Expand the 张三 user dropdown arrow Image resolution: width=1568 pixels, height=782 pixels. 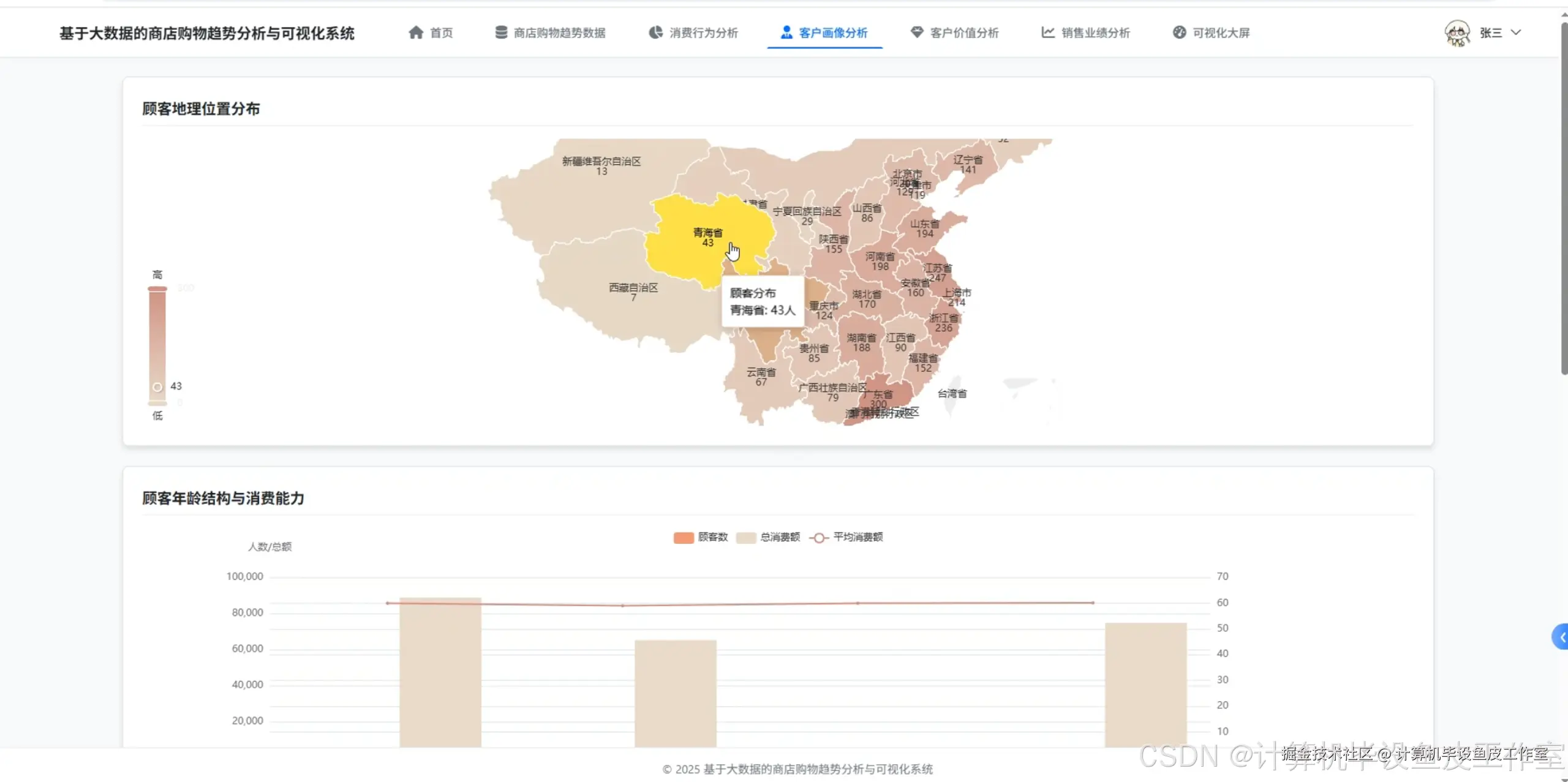(x=1516, y=32)
